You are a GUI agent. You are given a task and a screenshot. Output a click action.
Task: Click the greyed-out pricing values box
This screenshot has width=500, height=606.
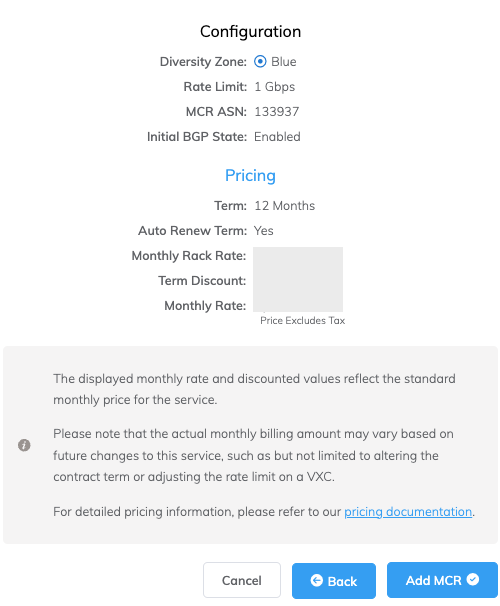[298, 279]
